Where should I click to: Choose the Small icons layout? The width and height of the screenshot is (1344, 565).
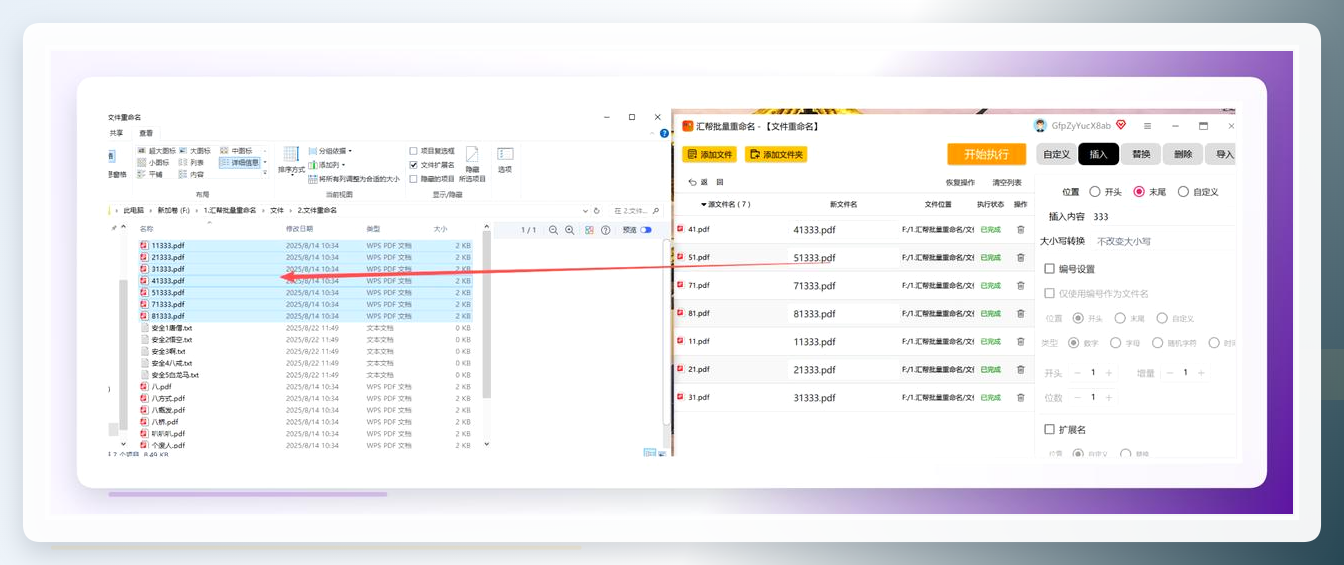click(x=154, y=162)
